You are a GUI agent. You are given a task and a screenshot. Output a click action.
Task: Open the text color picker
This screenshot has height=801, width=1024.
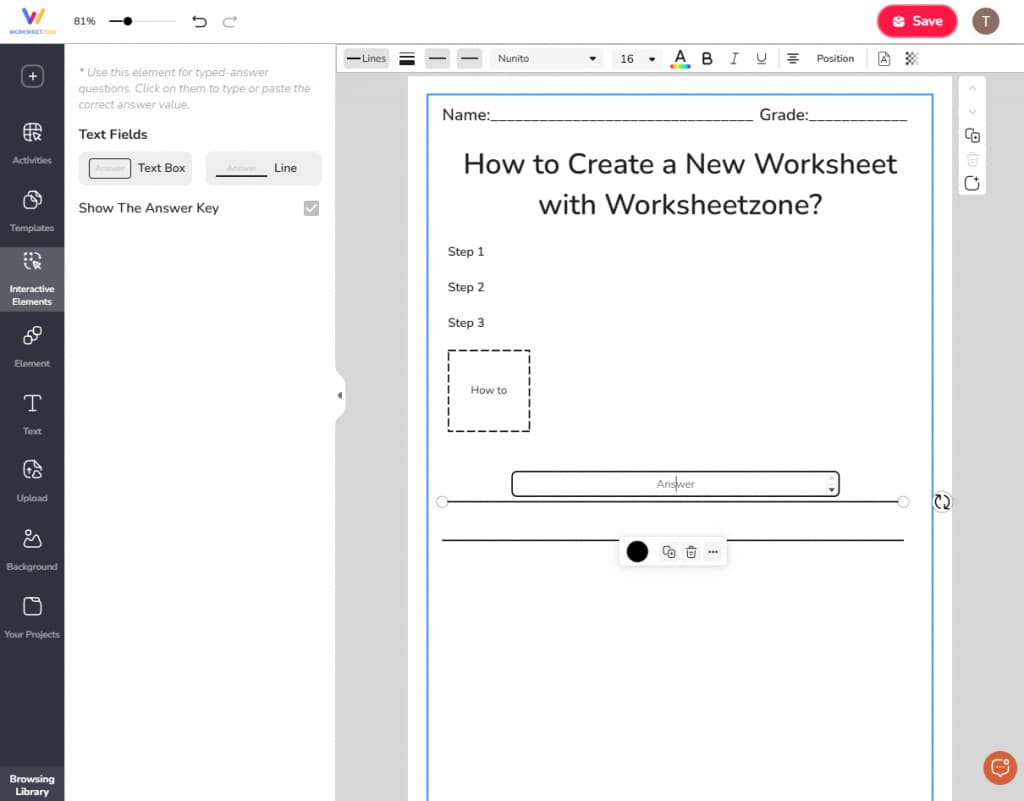680,59
